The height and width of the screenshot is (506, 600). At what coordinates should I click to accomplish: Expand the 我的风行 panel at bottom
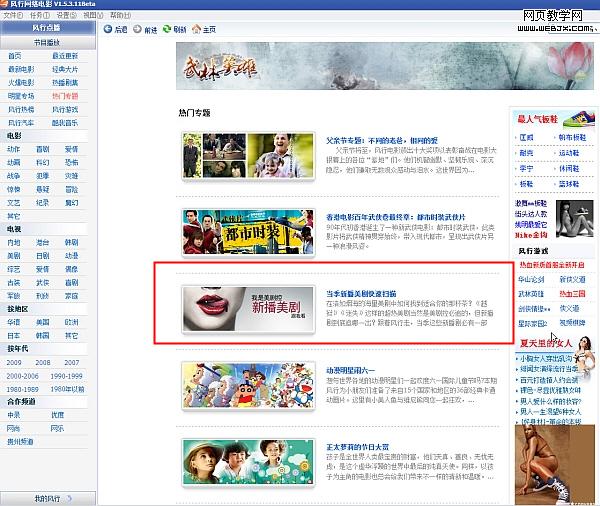[47, 497]
